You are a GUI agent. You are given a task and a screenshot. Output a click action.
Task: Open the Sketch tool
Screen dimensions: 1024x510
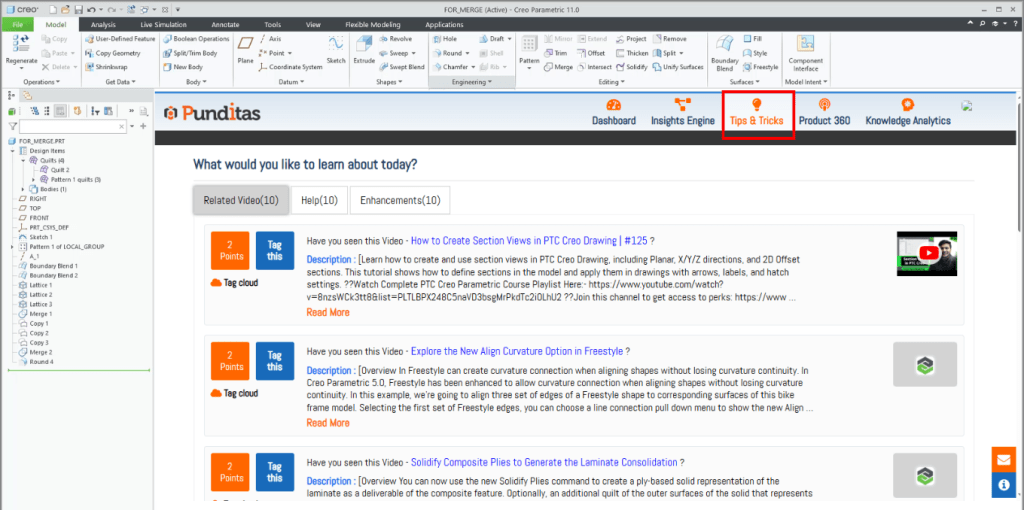pyautogui.click(x=337, y=51)
